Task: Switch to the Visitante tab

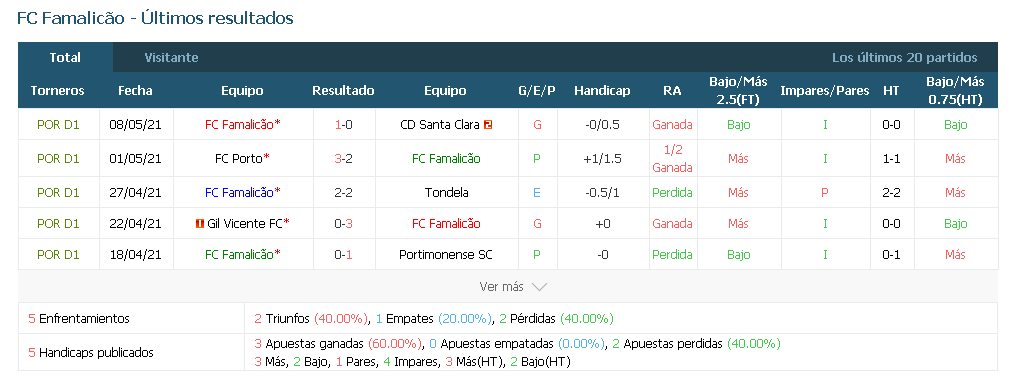Action: [171, 57]
